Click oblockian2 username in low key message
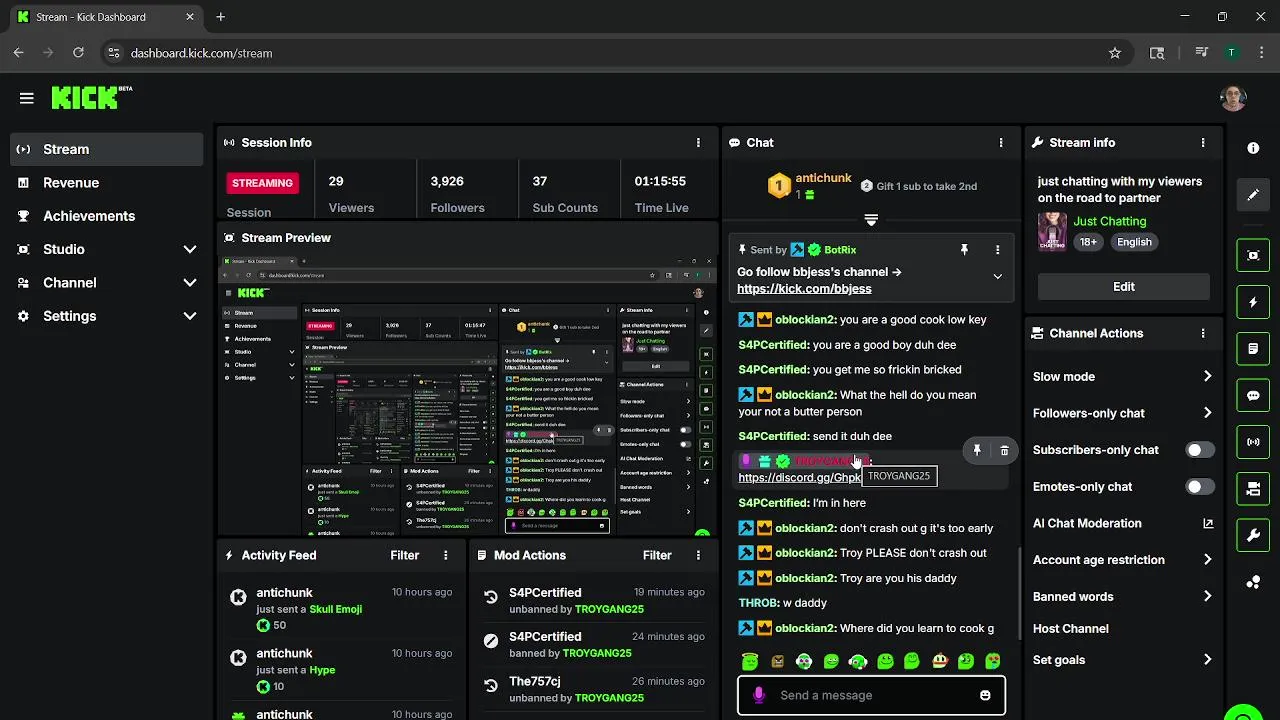Viewport: 1280px width, 720px height. click(805, 320)
